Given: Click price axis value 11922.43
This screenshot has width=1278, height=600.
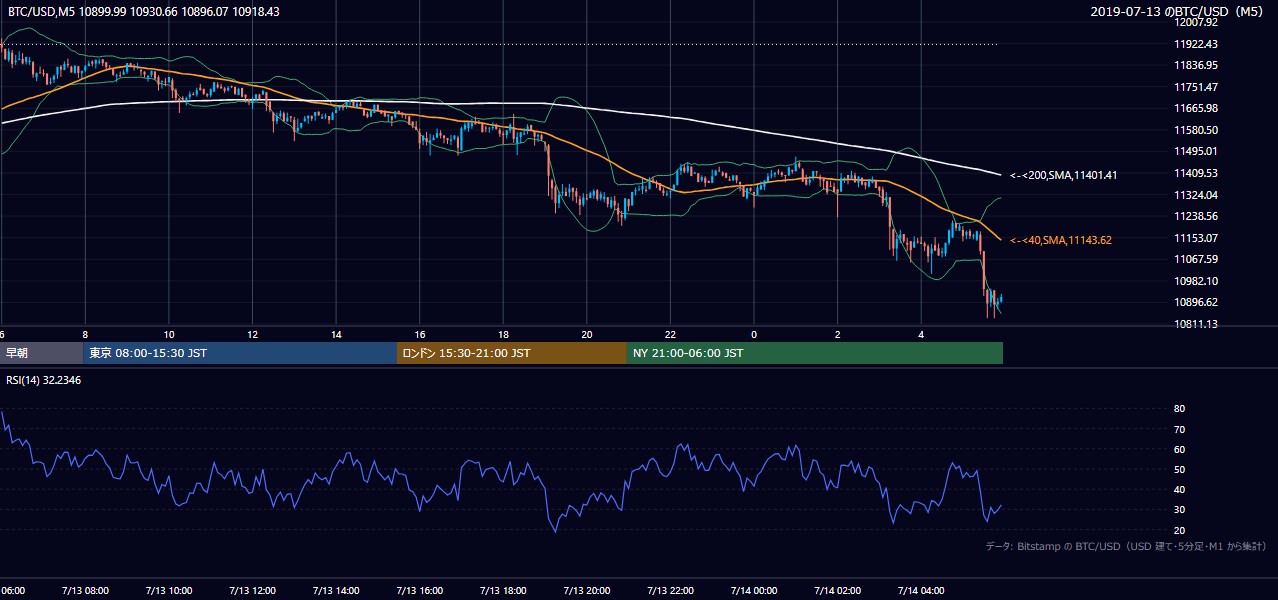Looking at the screenshot, I should pyautogui.click(x=1195, y=44).
